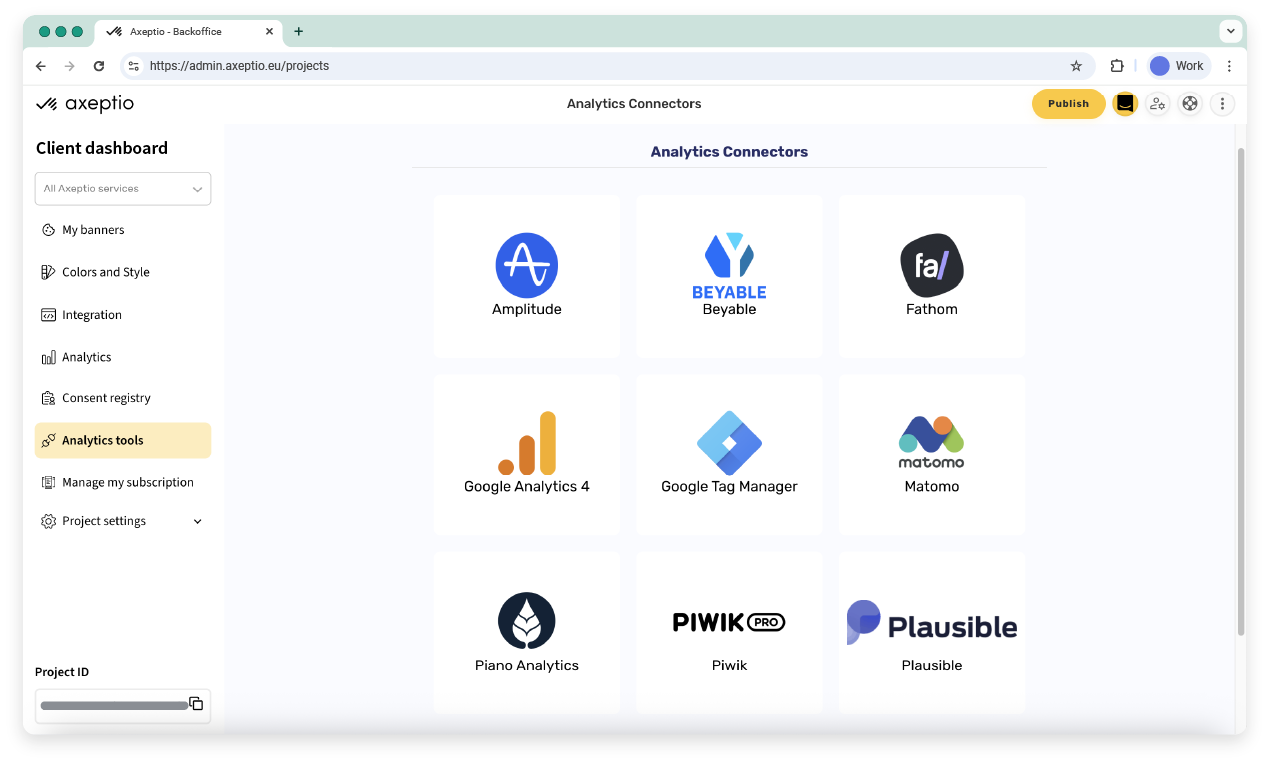Viewport: 1270px width, 765px height.
Task: Expand the Project settings section
Action: [122, 520]
